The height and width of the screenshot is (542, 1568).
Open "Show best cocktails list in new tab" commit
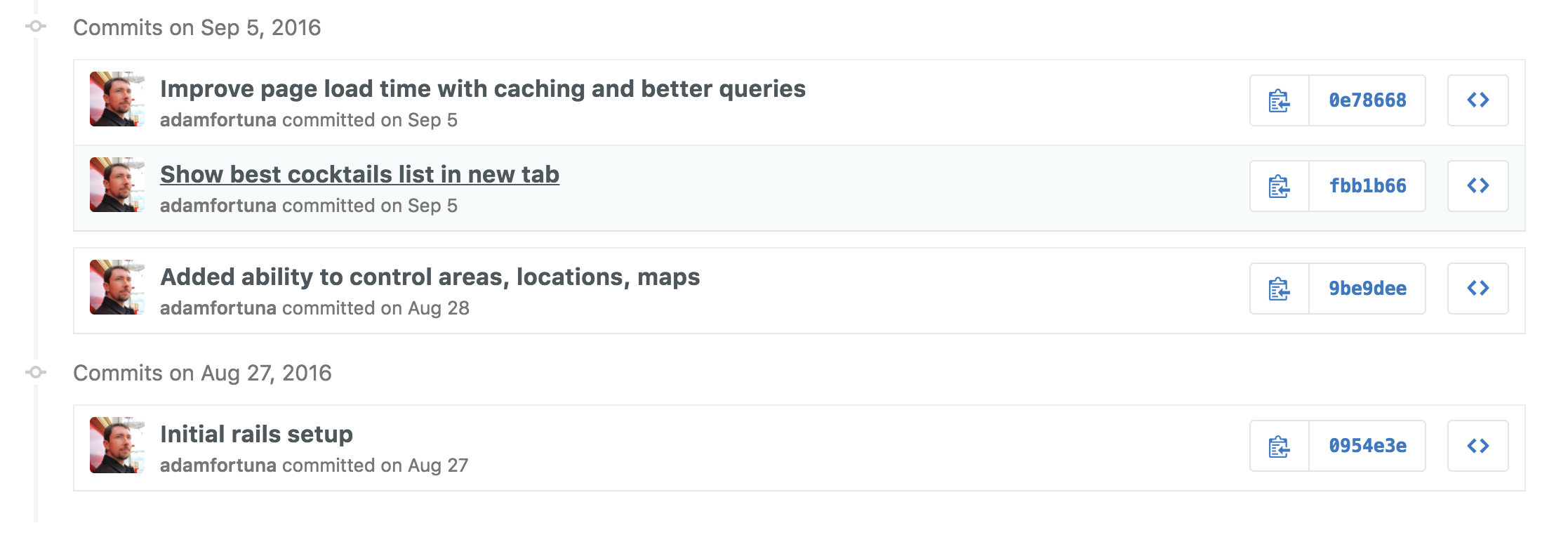359,174
